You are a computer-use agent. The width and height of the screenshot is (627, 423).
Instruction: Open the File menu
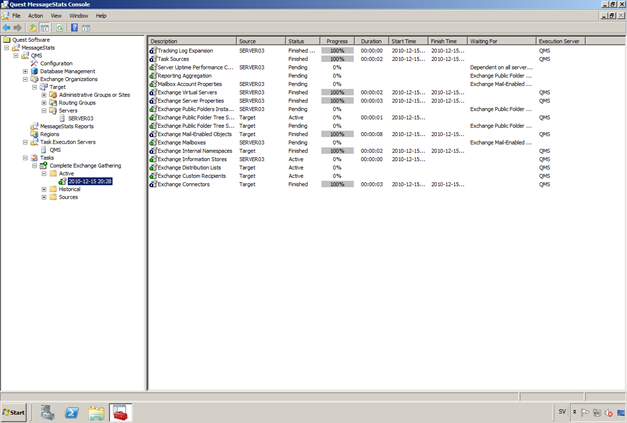coord(16,16)
